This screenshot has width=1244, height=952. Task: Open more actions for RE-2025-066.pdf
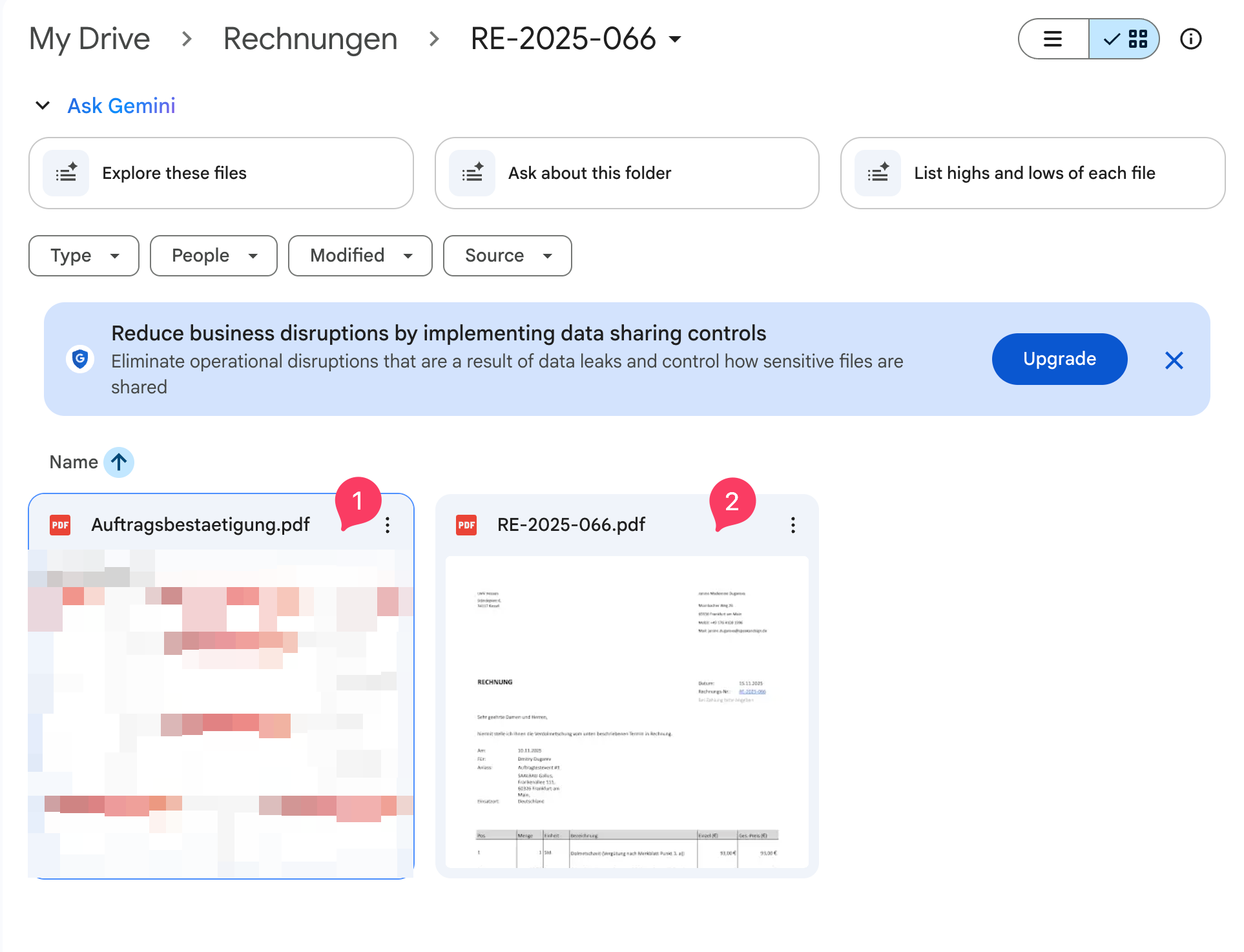[793, 525]
